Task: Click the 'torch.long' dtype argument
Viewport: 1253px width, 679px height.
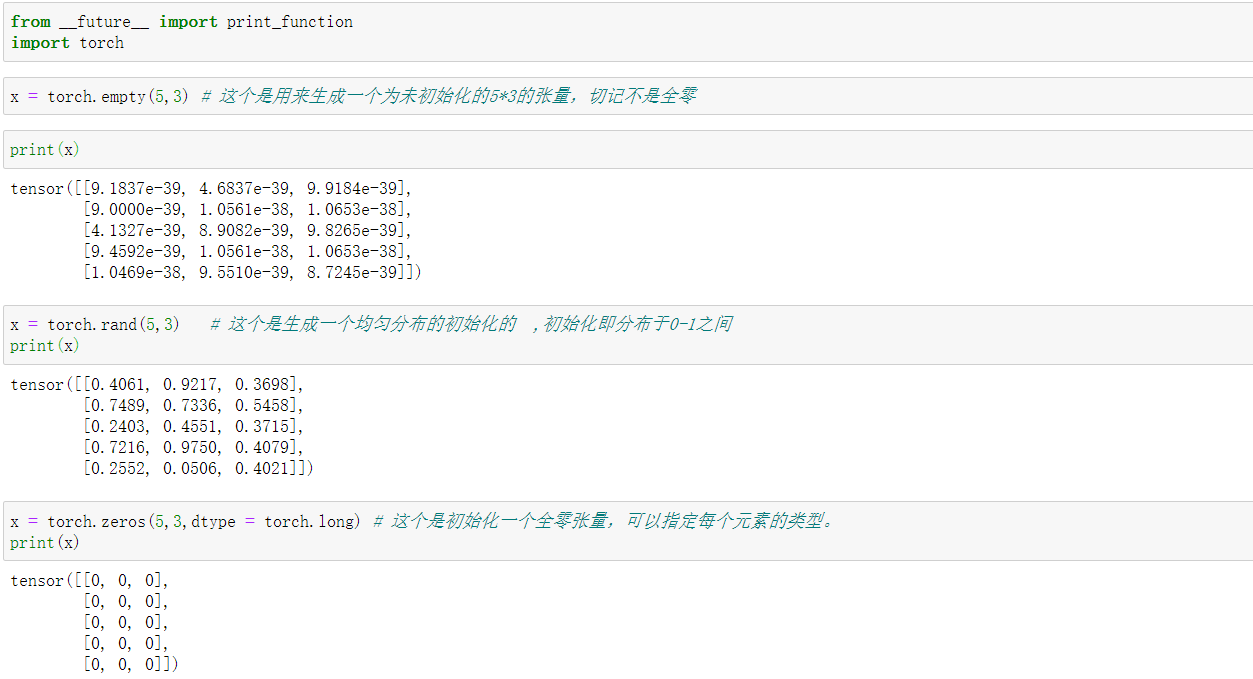Action: click(308, 522)
